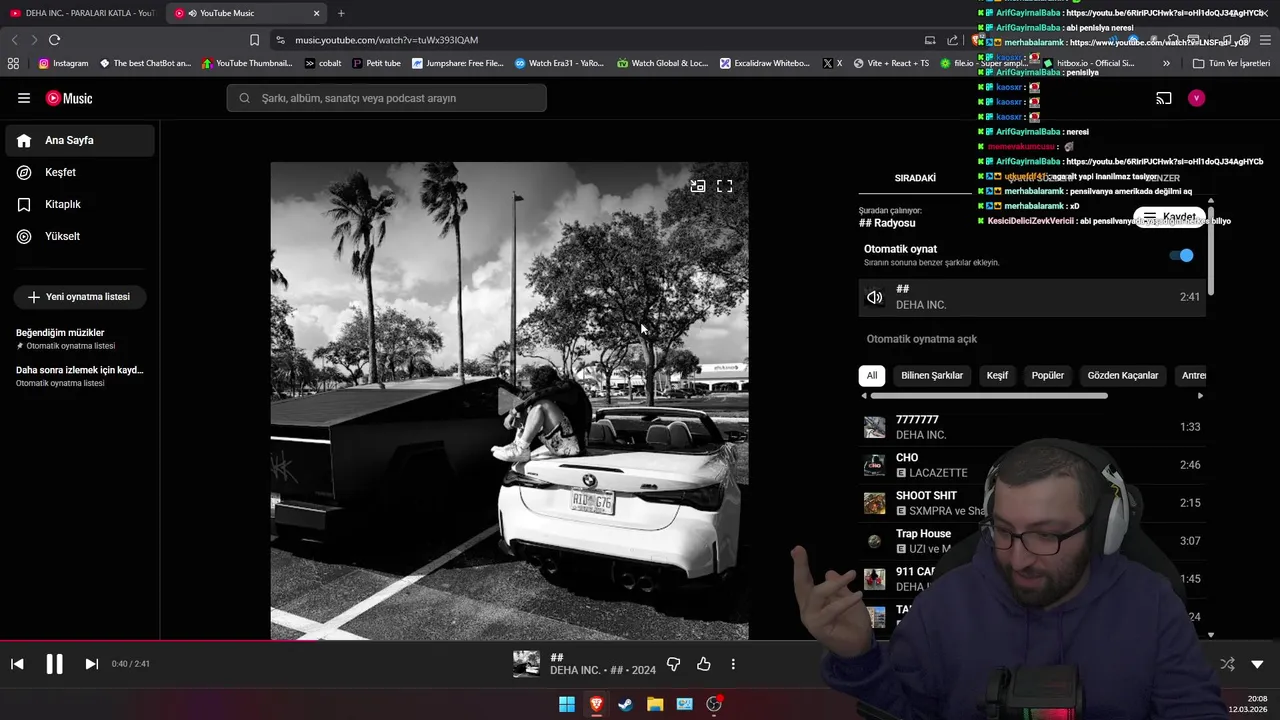The height and width of the screenshot is (720, 1280).
Task: Close the YouTube Music browser tab
Action: [317, 13]
